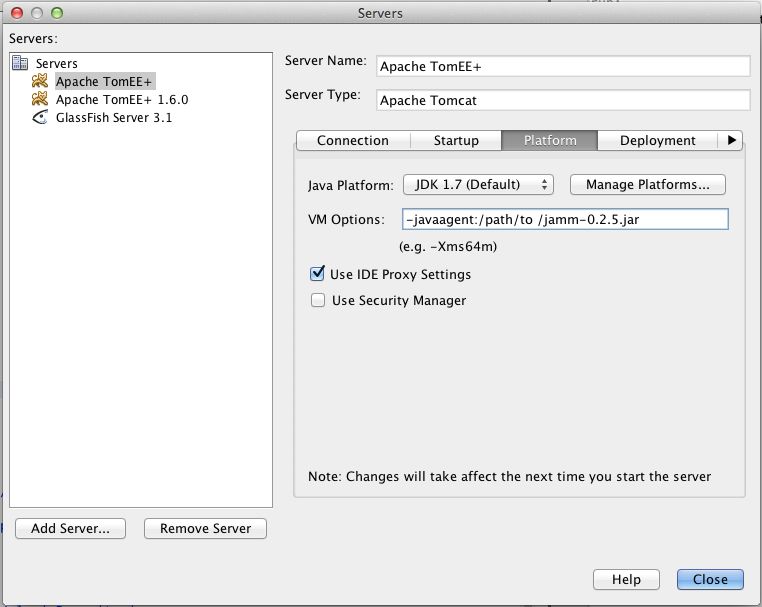The height and width of the screenshot is (607, 762).
Task: Select Apache TomEE+ 1.6.0 server entry
Action: (x=122, y=100)
